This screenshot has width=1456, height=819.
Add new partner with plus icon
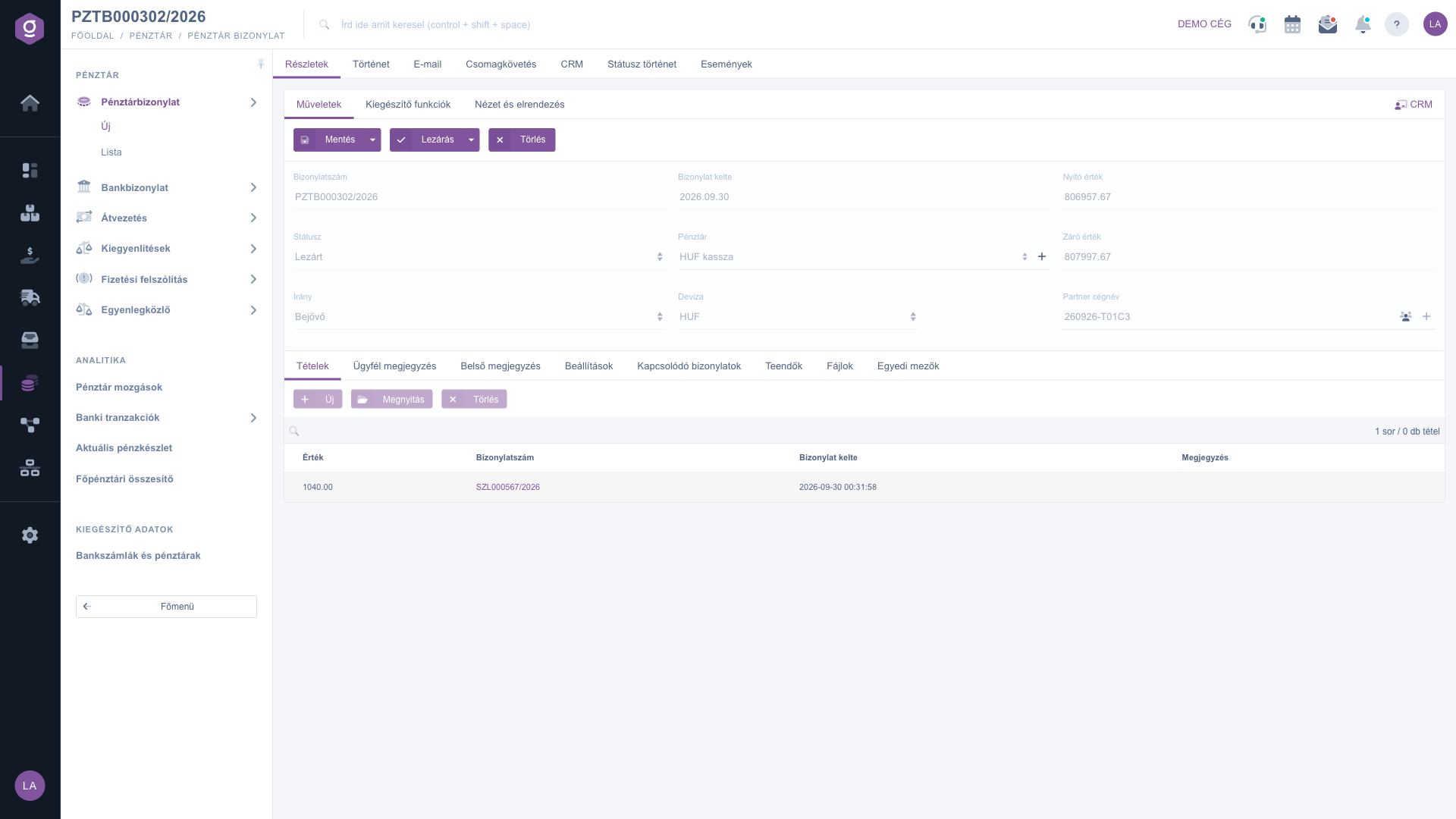coord(1426,317)
